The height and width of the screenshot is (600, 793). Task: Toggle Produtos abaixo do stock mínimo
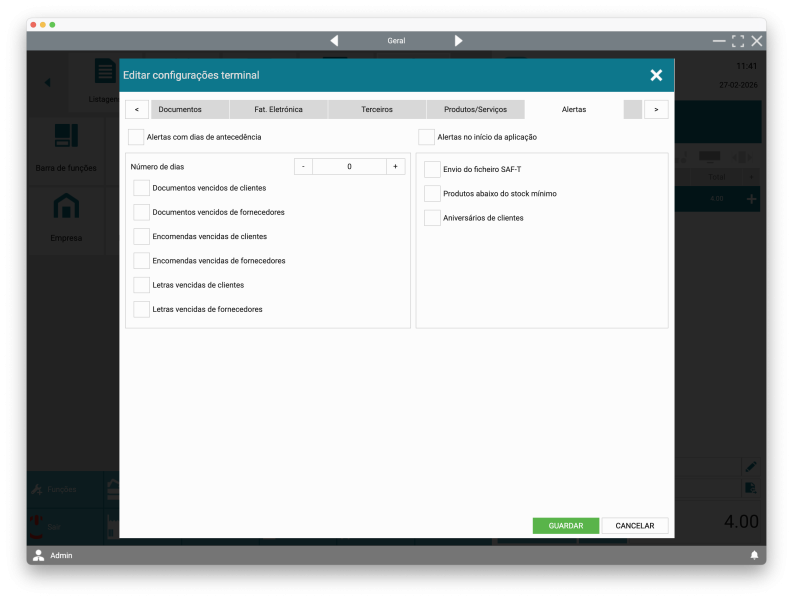pos(432,194)
